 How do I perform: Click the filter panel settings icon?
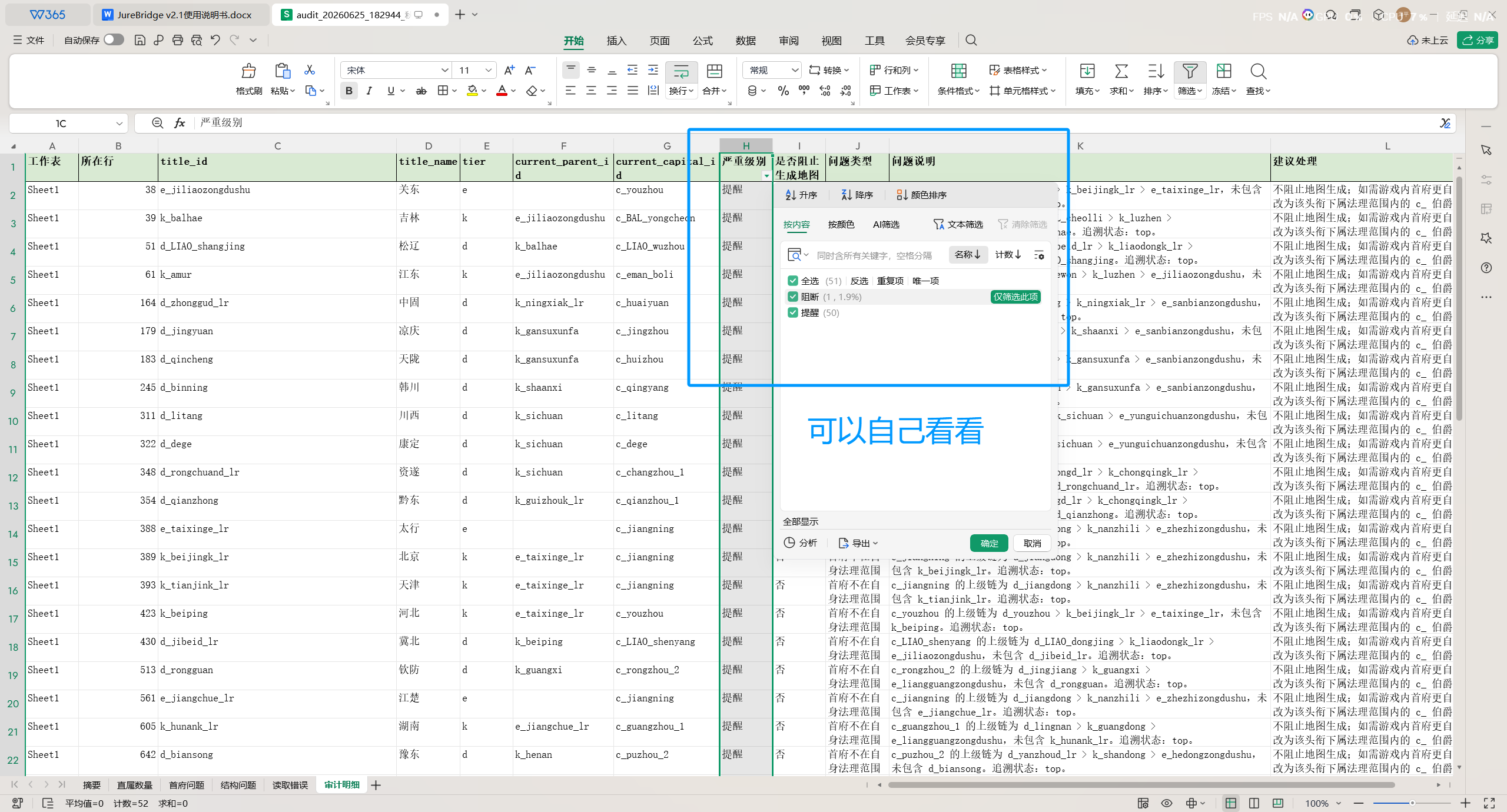pos(1039,255)
